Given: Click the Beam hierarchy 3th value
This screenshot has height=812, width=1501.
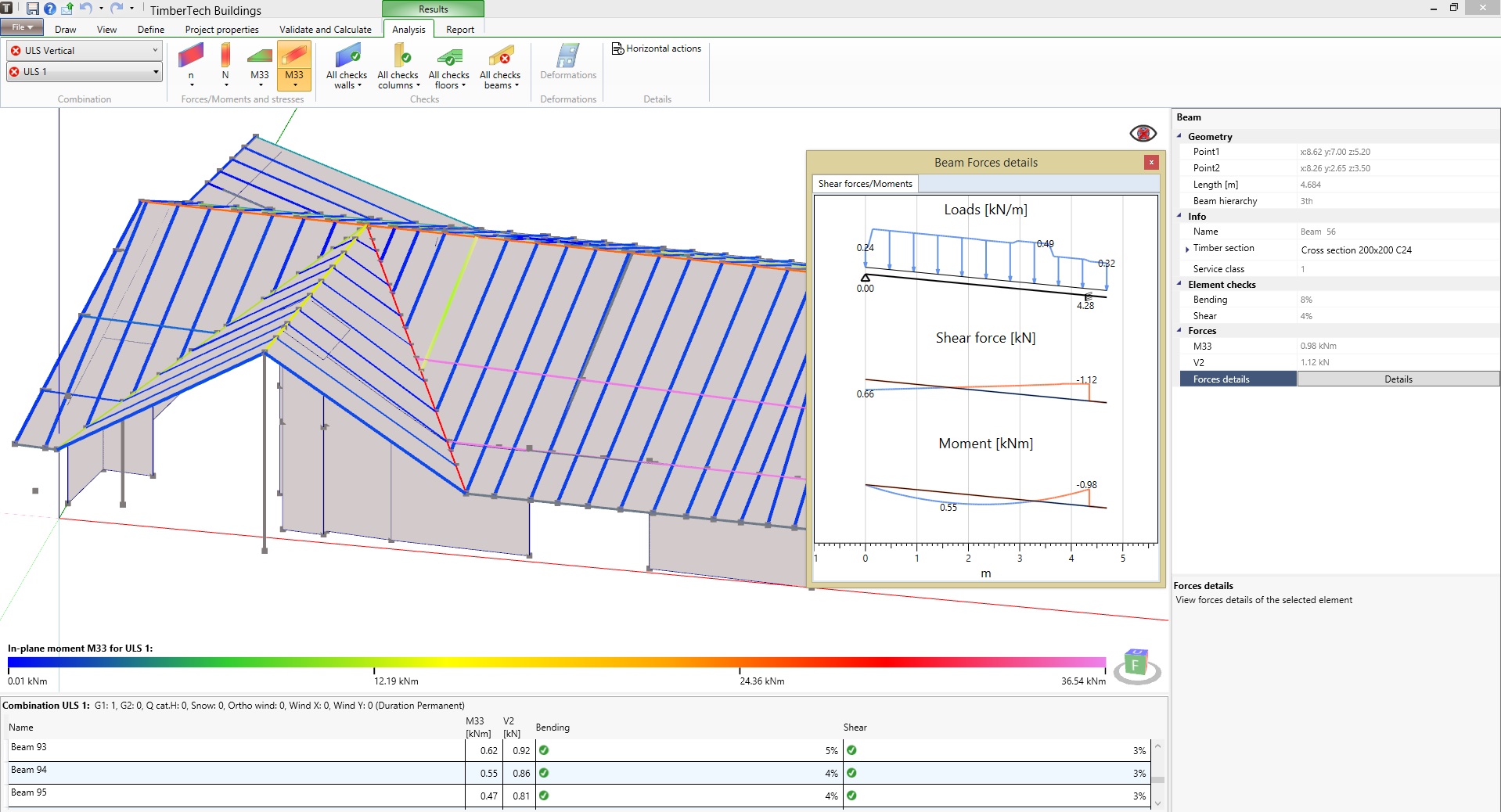Looking at the screenshot, I should click(1306, 201).
